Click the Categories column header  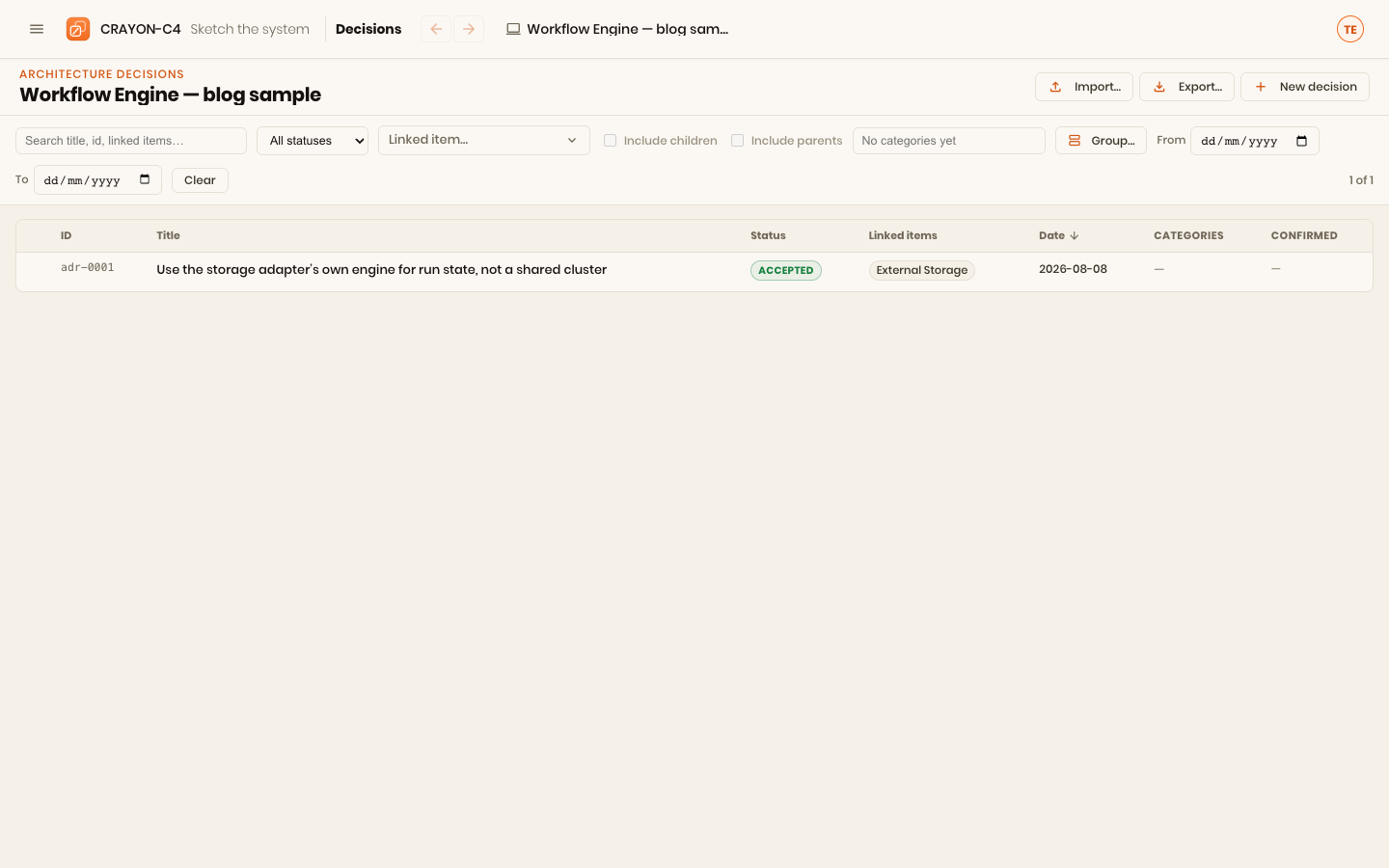[1188, 235]
